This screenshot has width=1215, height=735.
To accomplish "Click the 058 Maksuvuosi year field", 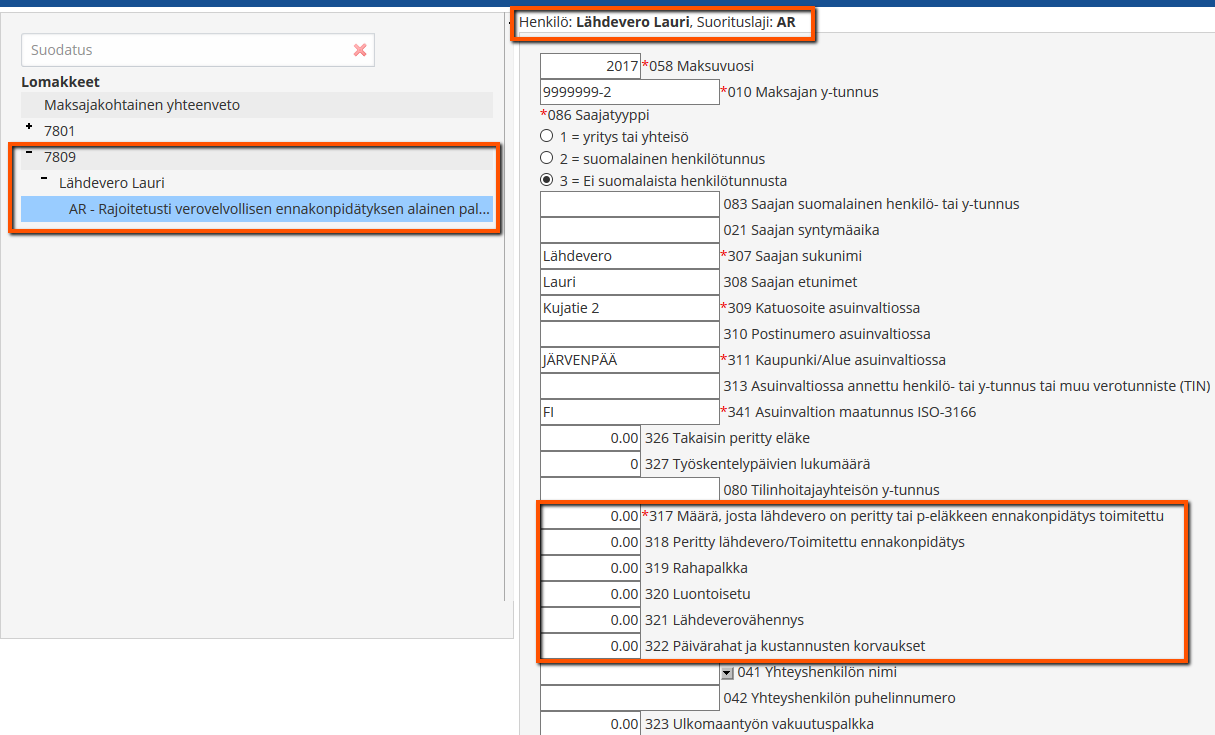I will coord(590,66).
